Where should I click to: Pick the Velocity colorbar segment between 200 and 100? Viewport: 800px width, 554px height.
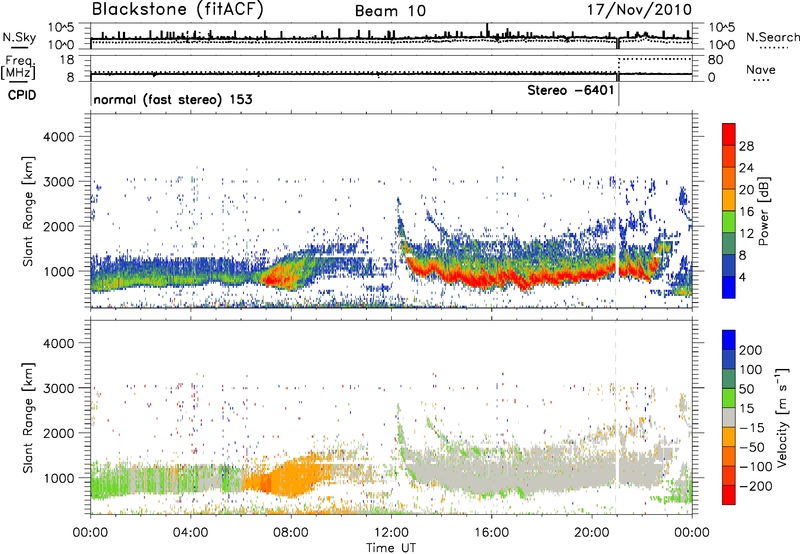tap(729, 360)
